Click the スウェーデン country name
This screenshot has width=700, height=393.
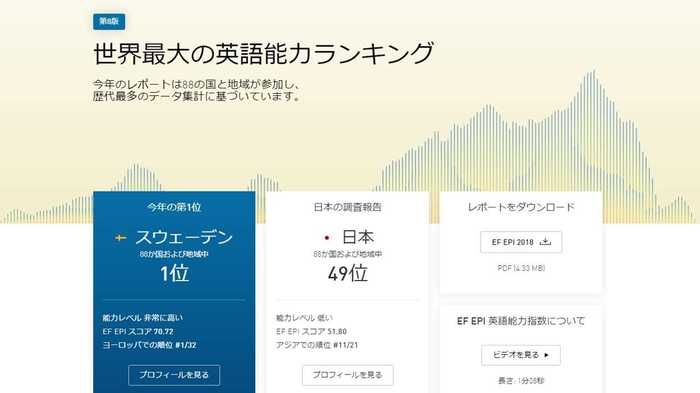click(184, 238)
